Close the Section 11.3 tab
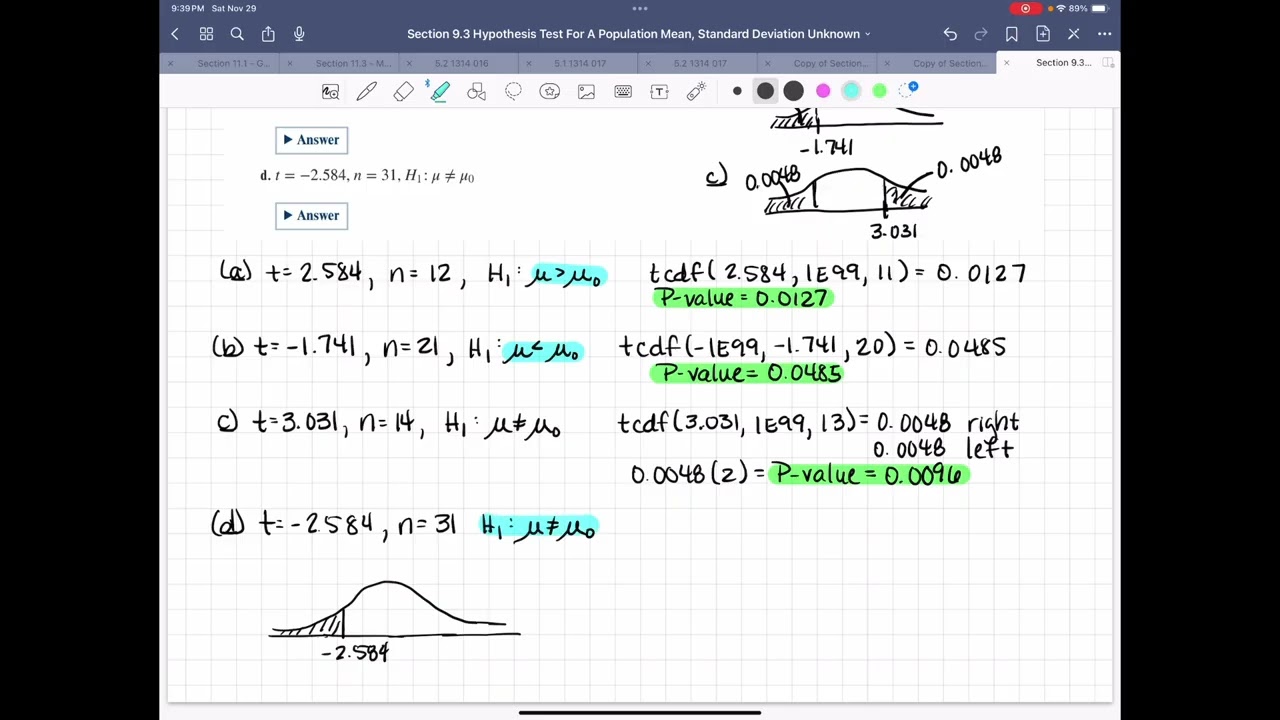 click(290, 63)
